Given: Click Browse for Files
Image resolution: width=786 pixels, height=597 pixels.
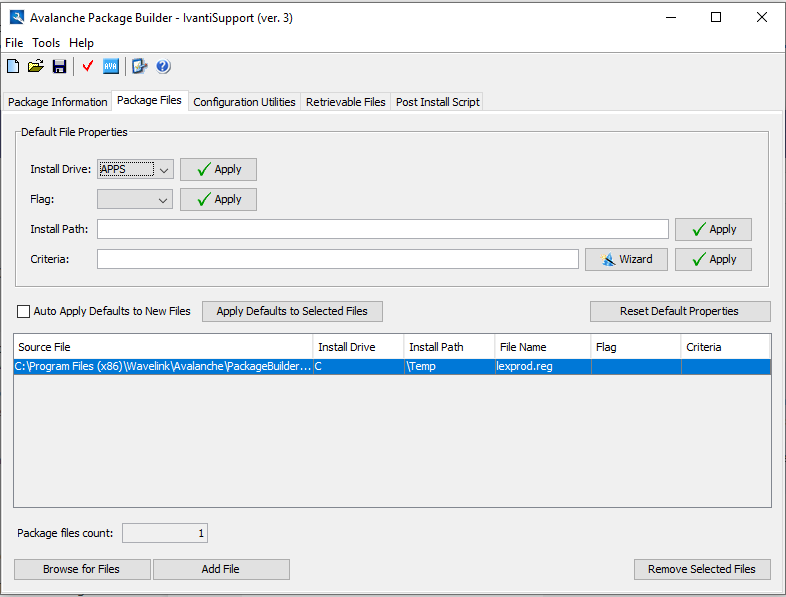Looking at the screenshot, I should pyautogui.click(x=82, y=569).
